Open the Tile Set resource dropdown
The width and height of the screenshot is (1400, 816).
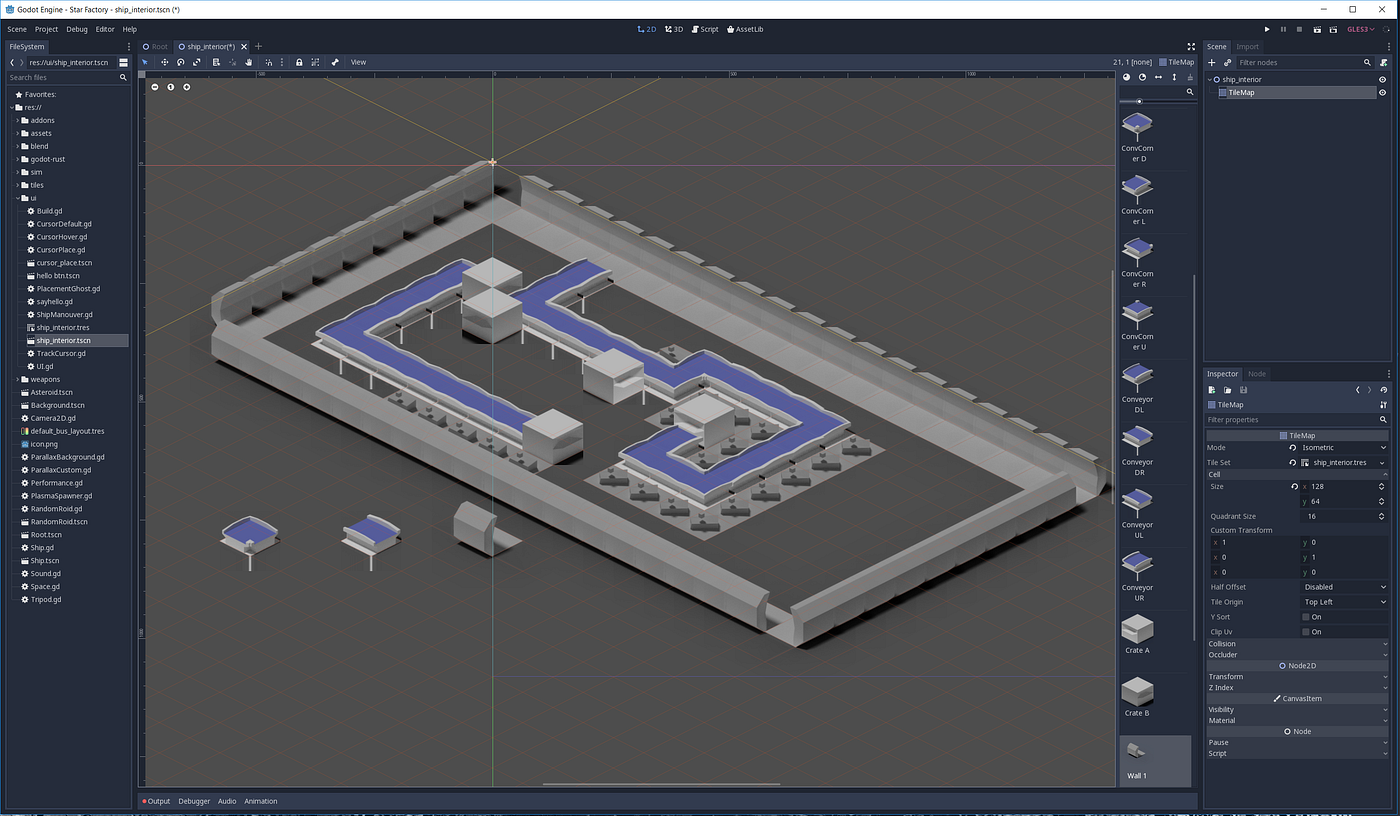click(1383, 463)
